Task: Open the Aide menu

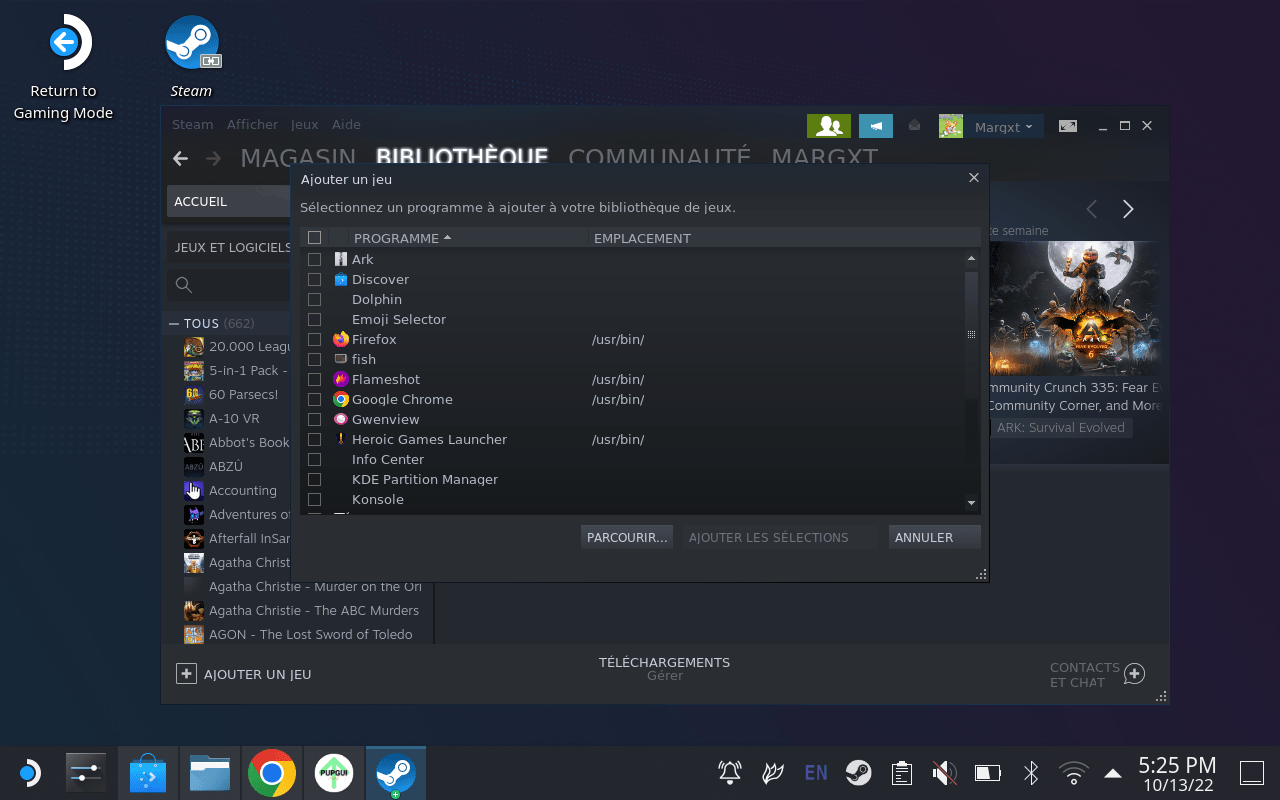Action: [346, 125]
